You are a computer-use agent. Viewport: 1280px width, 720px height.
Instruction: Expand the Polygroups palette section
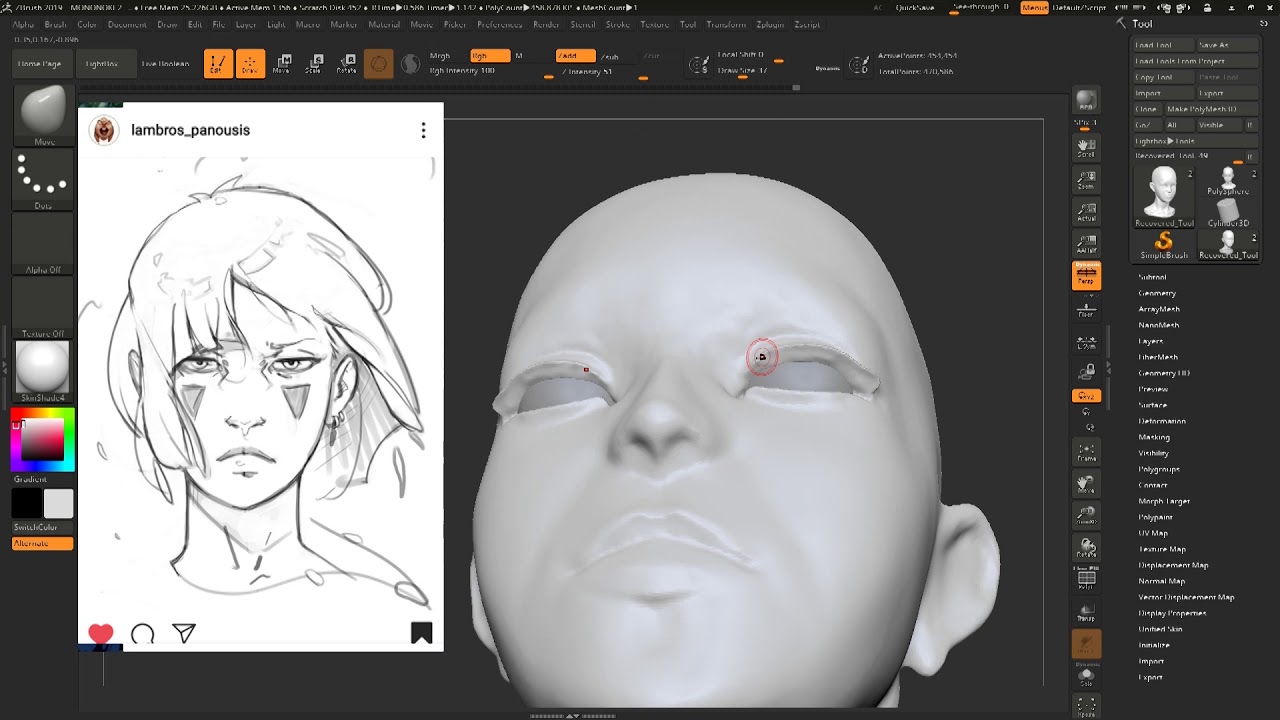click(1159, 469)
